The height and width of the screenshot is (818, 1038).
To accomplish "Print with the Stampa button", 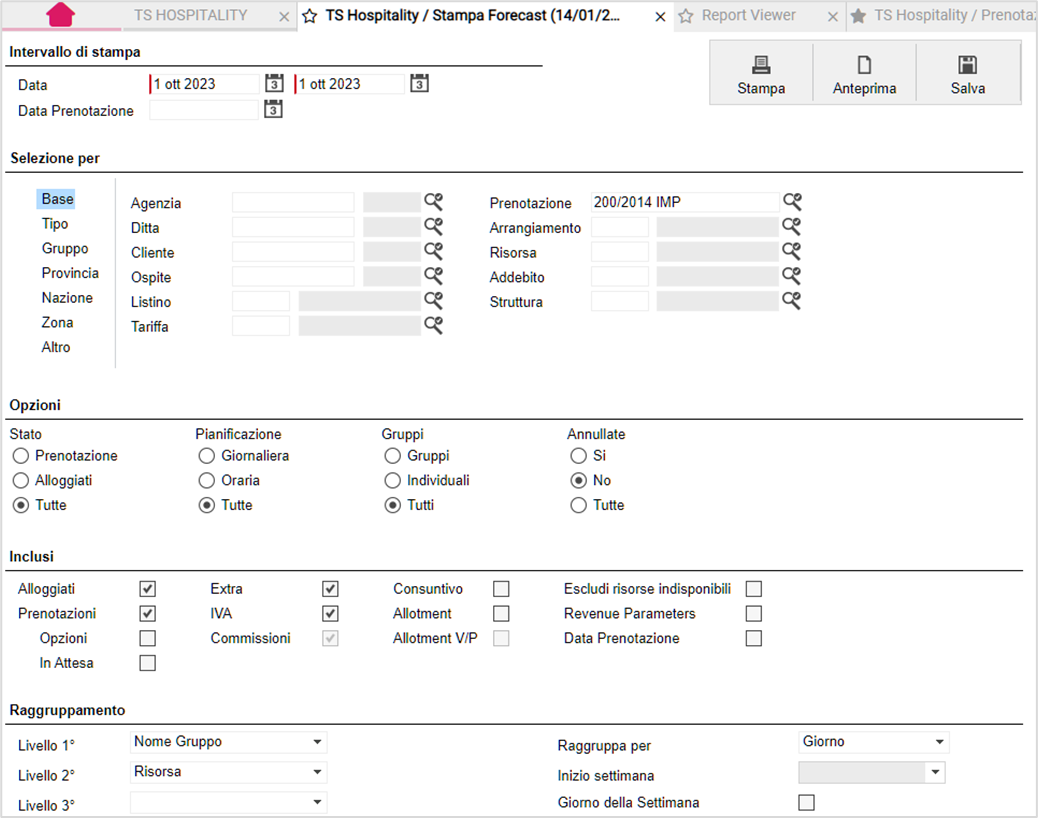I will pyautogui.click(x=761, y=74).
